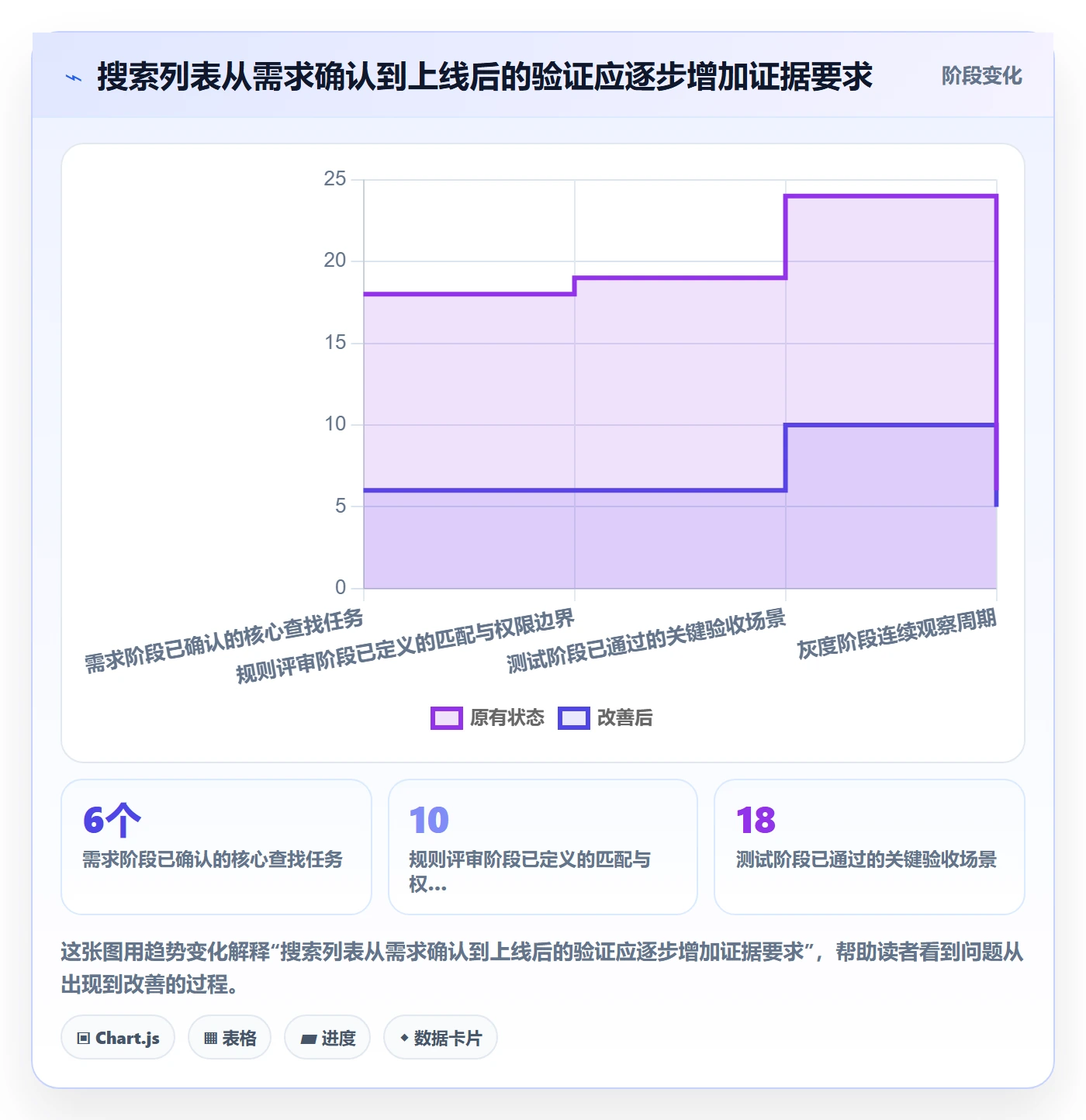Select the 进度 tag chip
This screenshot has width=1086, height=1120.
point(327,1038)
